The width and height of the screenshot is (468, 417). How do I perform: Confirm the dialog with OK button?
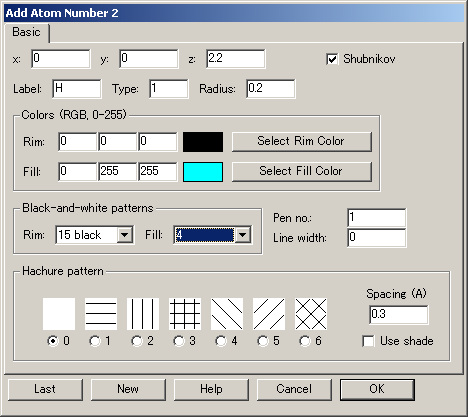(377, 389)
